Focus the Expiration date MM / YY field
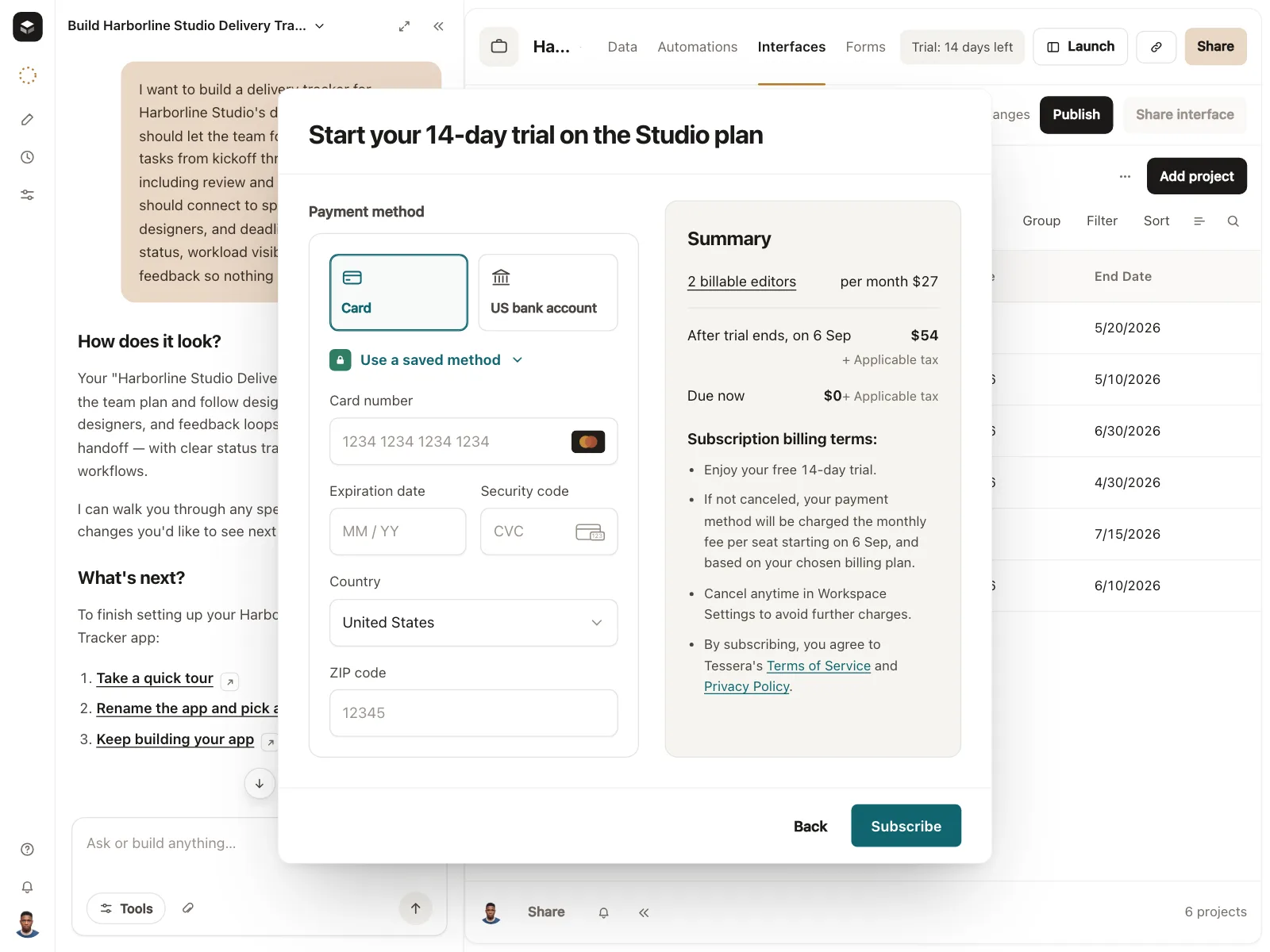Viewport: 1270px width, 952px height. pos(398,532)
